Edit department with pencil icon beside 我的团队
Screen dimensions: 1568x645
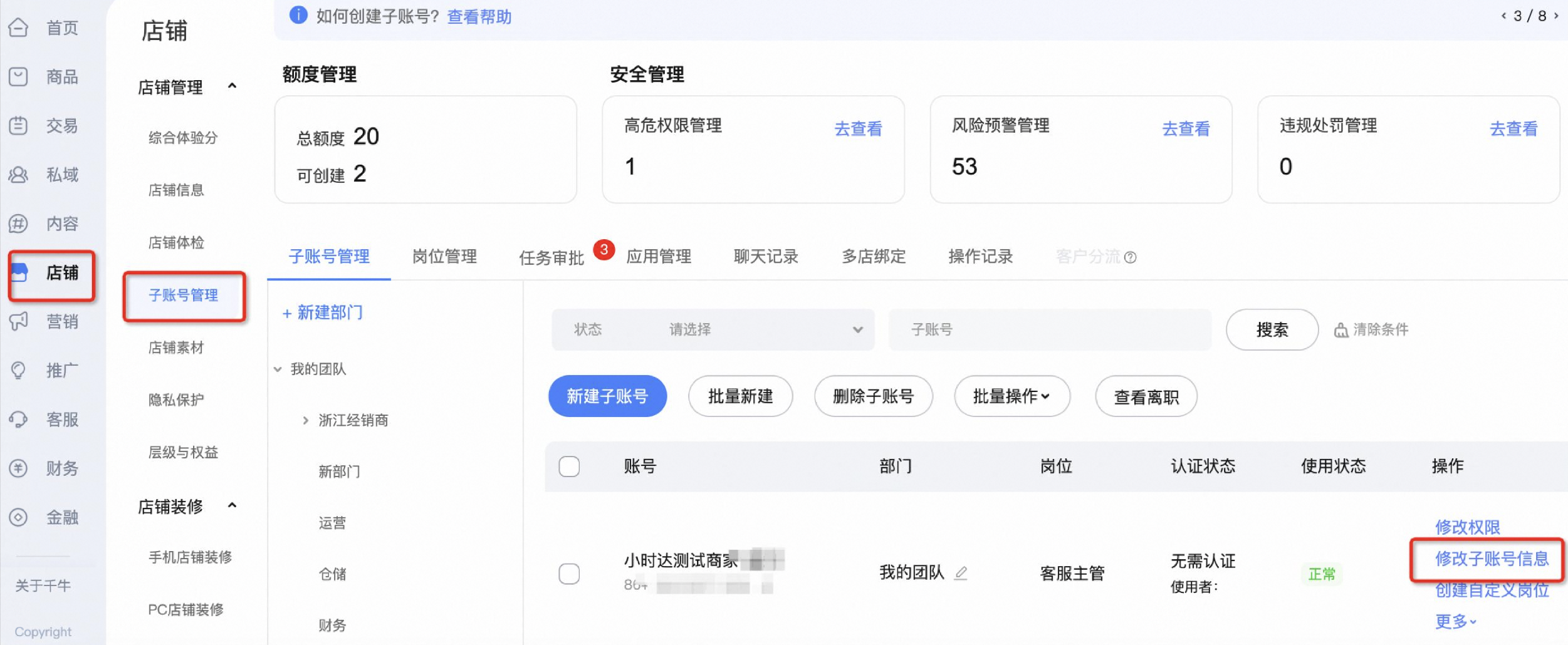(x=961, y=572)
